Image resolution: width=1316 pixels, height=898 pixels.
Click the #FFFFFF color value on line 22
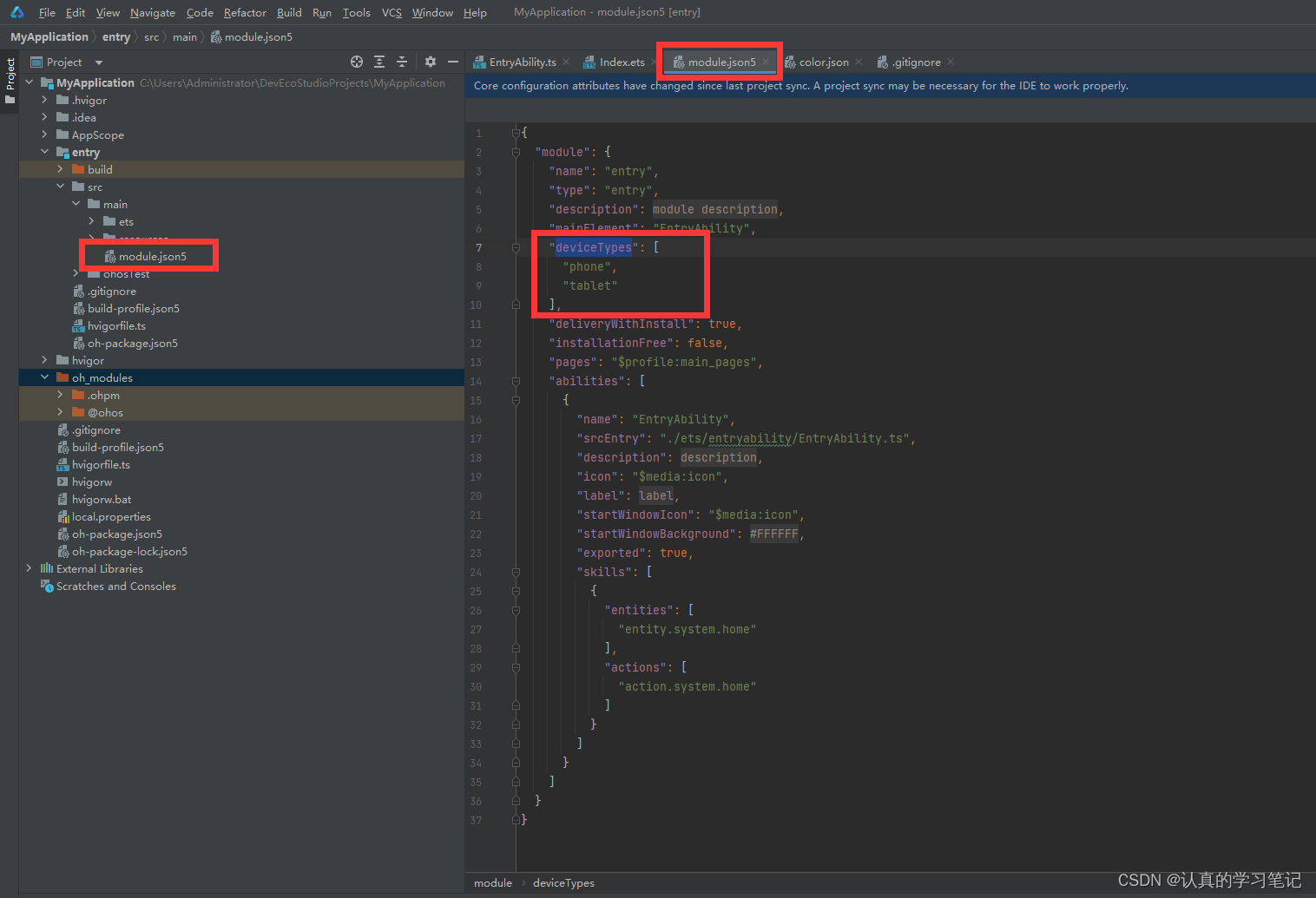(773, 533)
